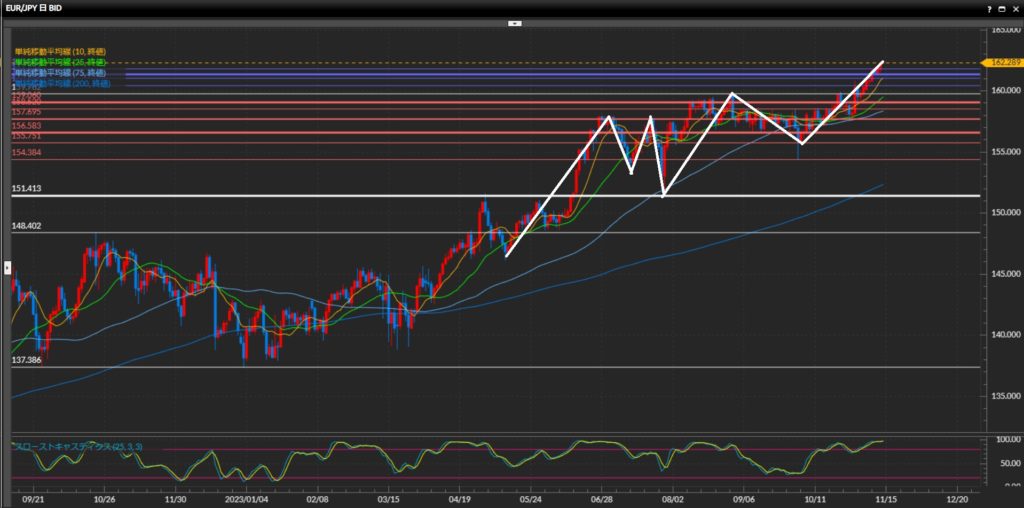Expand the left side panel arrow
This screenshot has width=1024, height=508.
pyautogui.click(x=8, y=267)
